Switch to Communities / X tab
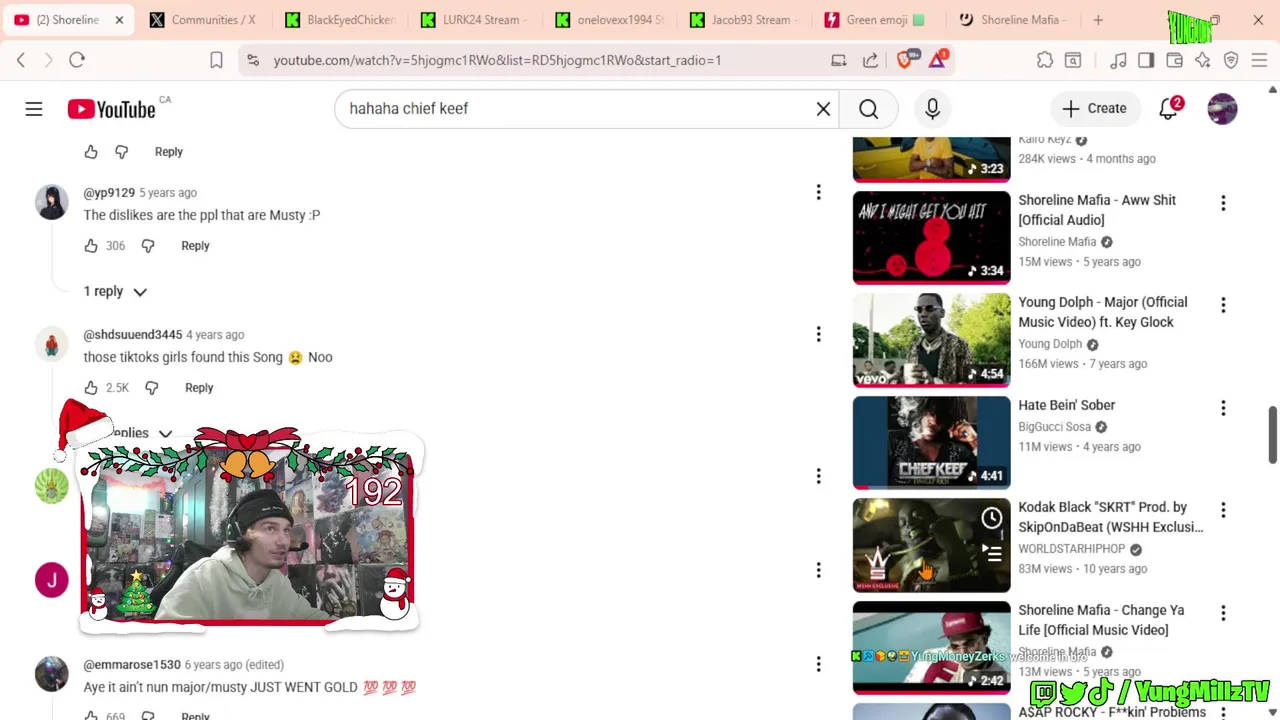The image size is (1280, 720). (x=204, y=20)
